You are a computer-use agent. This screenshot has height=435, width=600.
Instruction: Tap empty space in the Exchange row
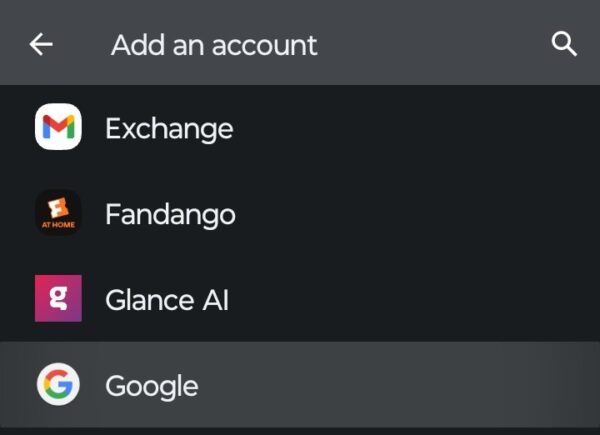tap(420, 129)
